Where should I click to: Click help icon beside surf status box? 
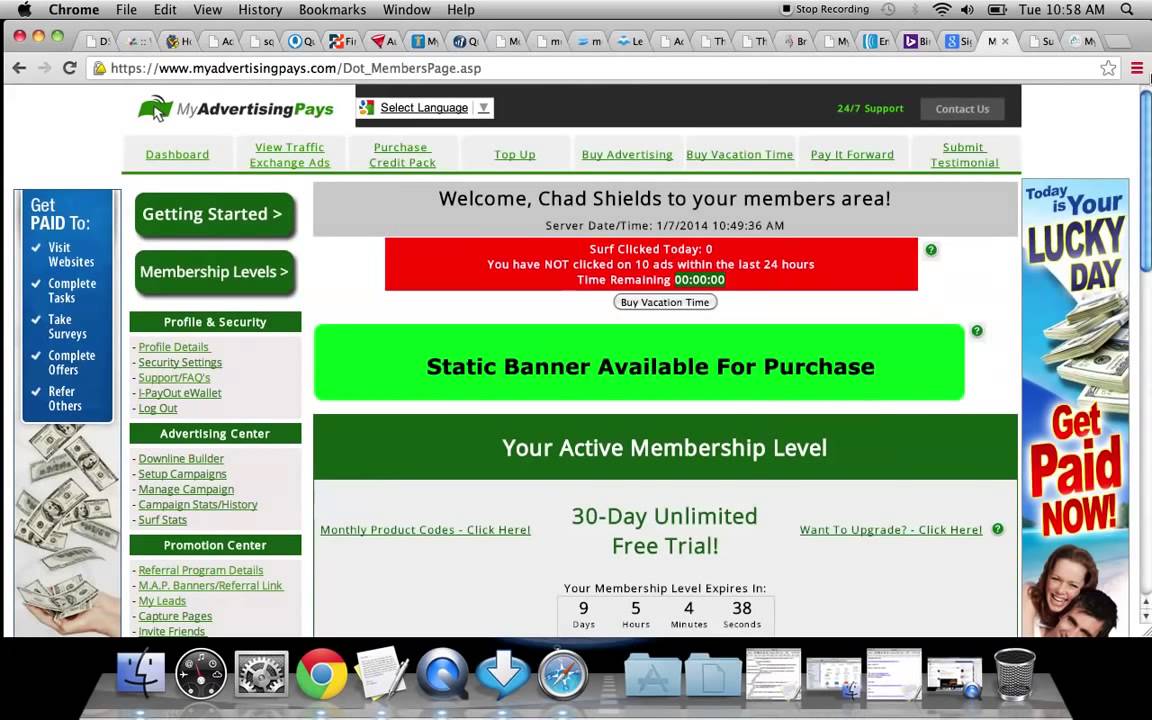tap(931, 250)
